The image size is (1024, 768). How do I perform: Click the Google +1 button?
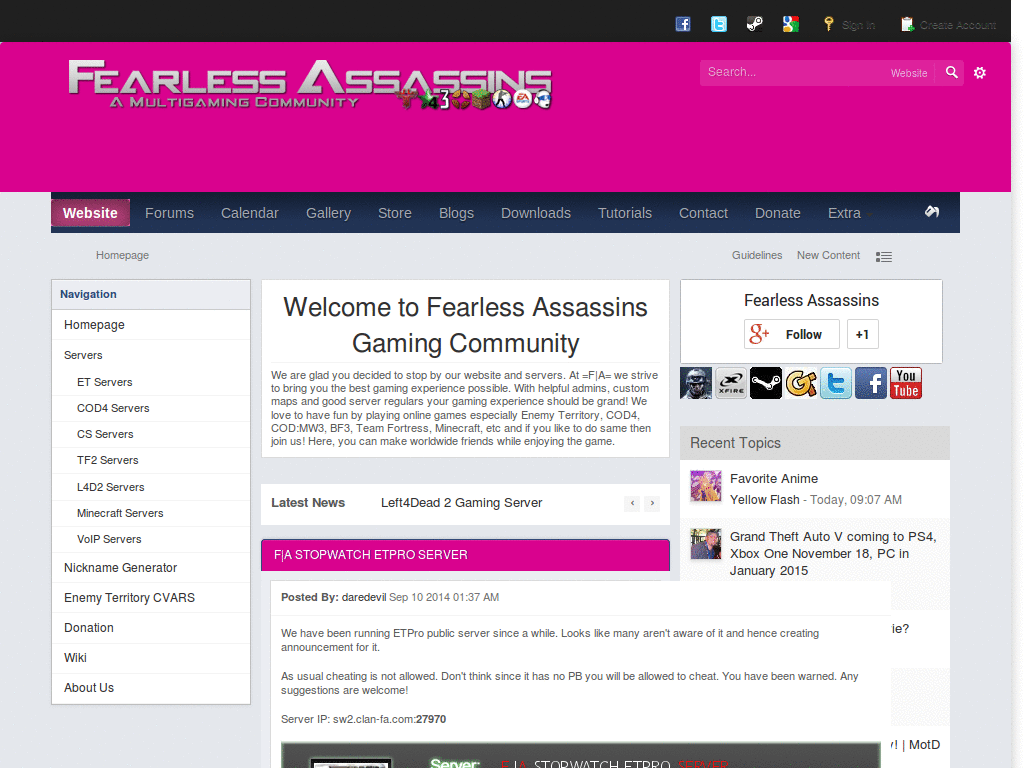click(863, 334)
